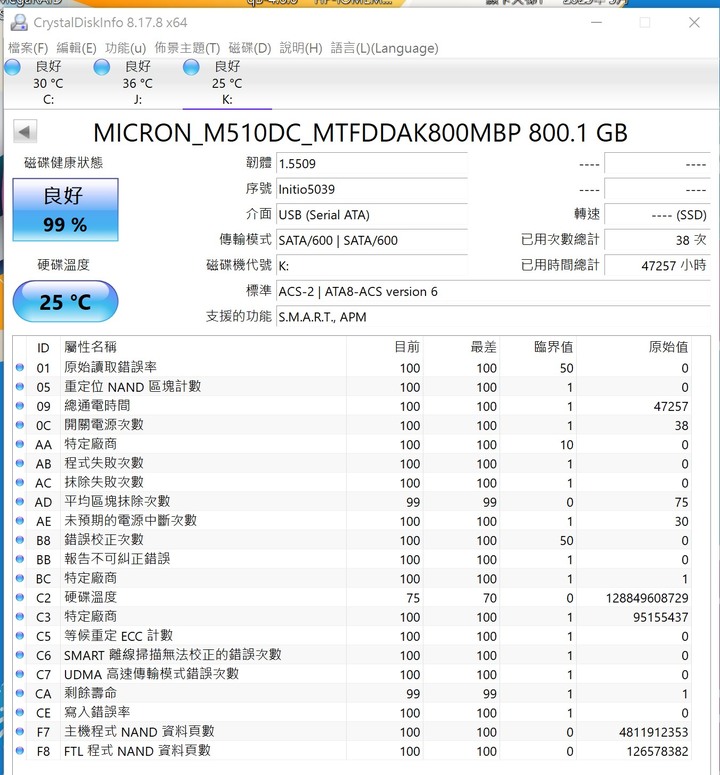
Task: Click status dot for attribute AE 未預期的電源中斷次數
Action: click(x=20, y=520)
